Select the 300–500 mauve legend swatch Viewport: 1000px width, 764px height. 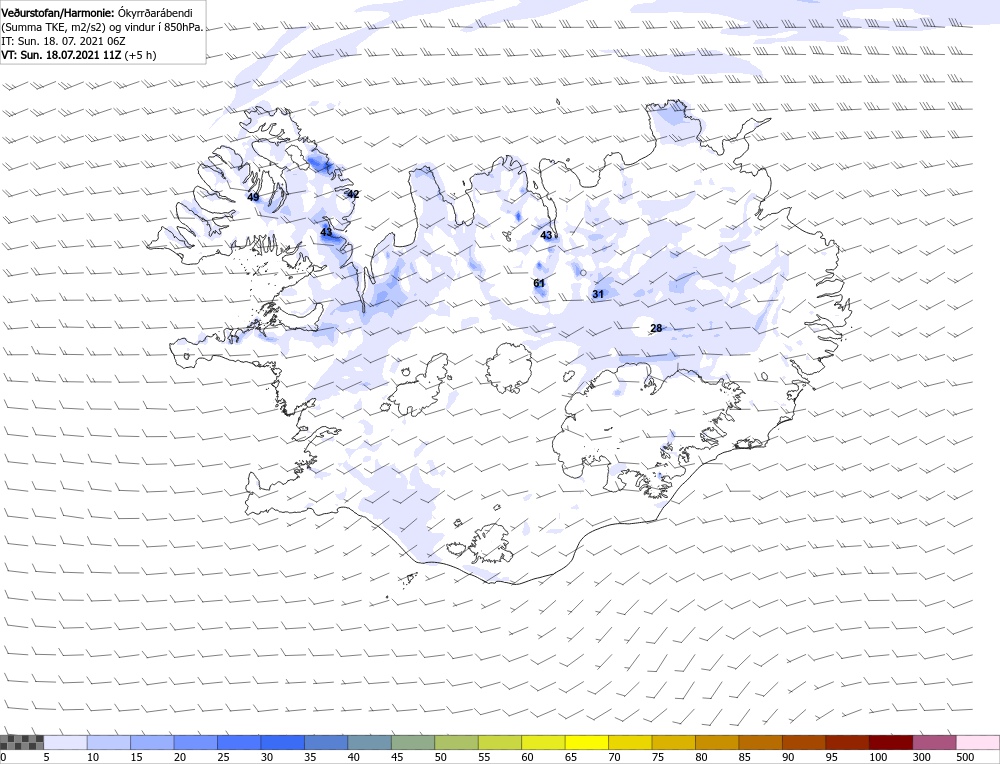point(934,742)
